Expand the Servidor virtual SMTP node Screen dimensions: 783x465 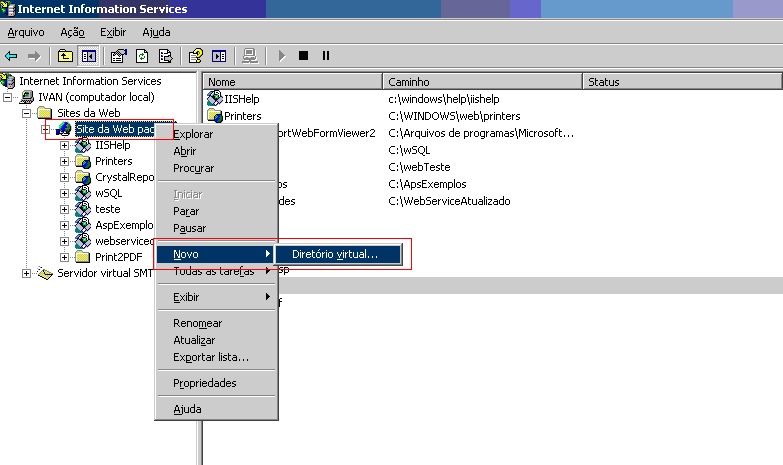point(26,274)
